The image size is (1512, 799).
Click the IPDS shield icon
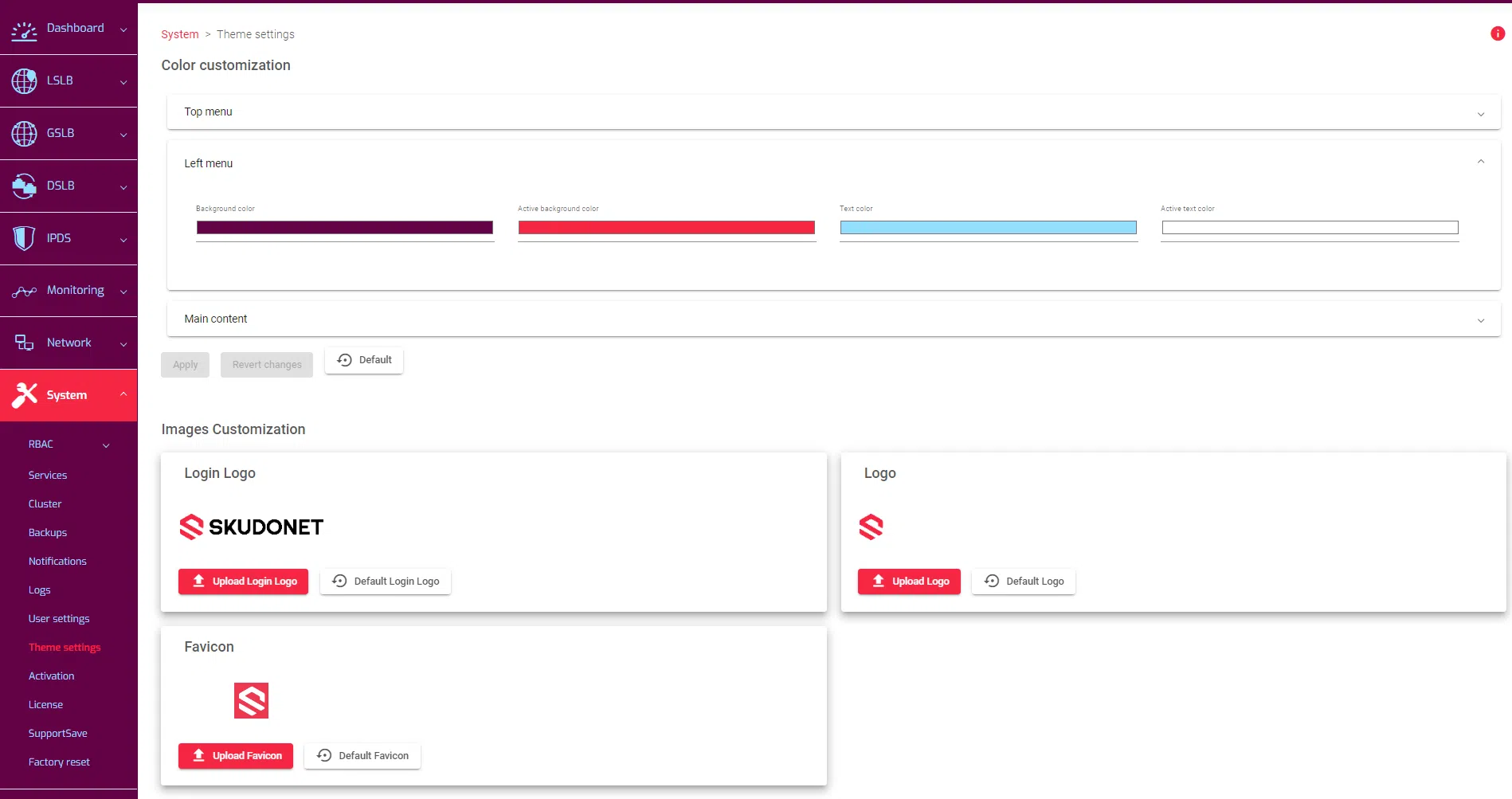[x=24, y=238]
